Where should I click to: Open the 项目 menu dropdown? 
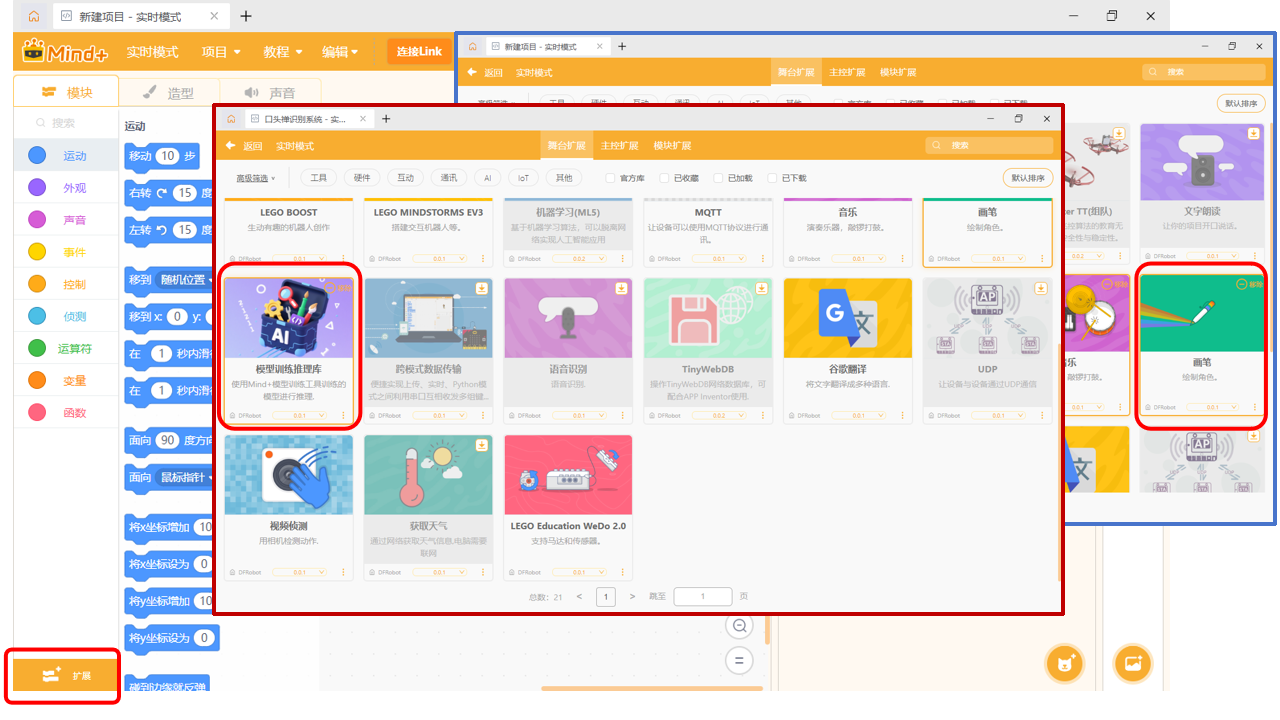point(221,52)
